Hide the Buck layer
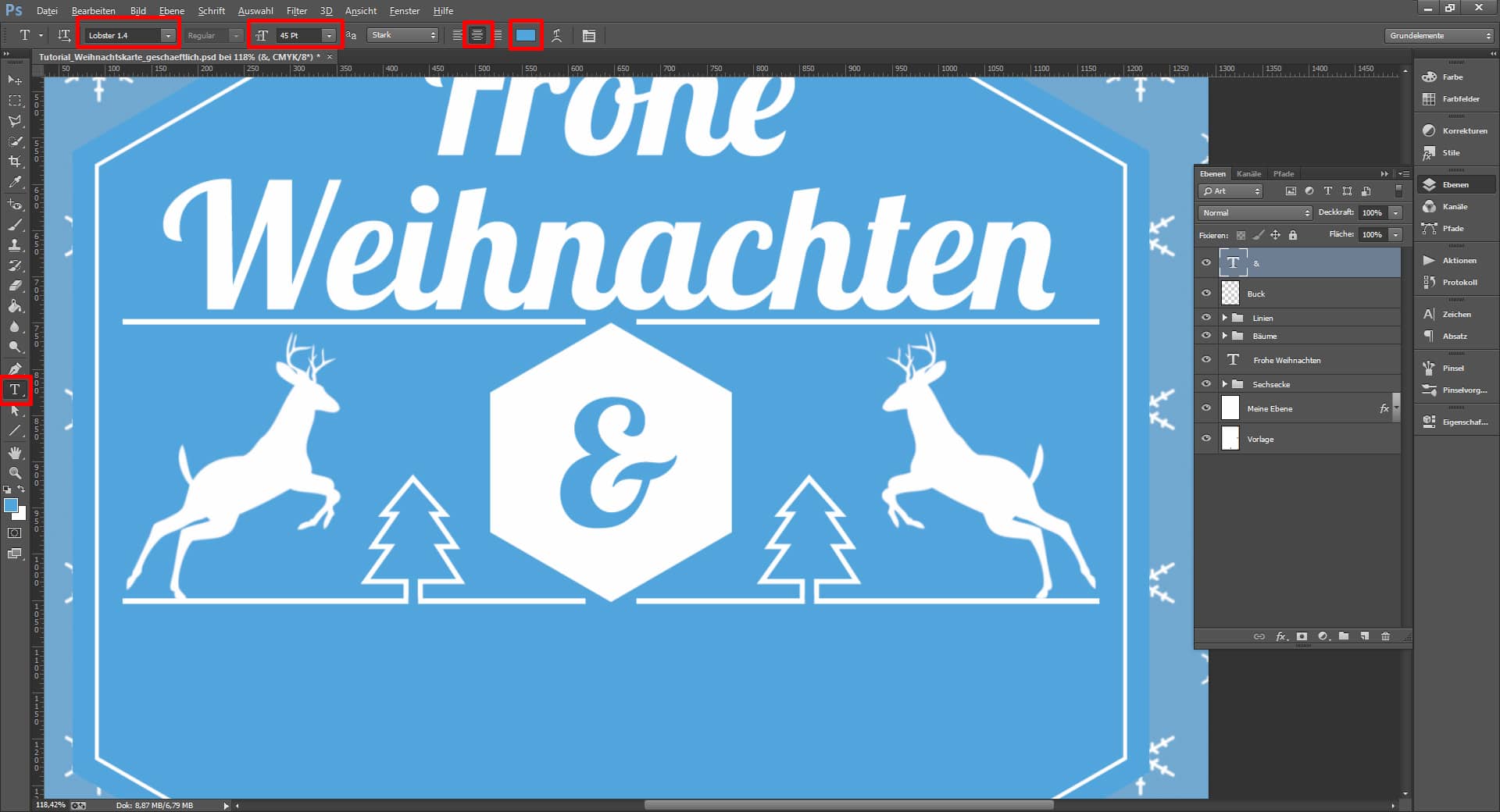Image resolution: width=1500 pixels, height=812 pixels. [x=1205, y=294]
